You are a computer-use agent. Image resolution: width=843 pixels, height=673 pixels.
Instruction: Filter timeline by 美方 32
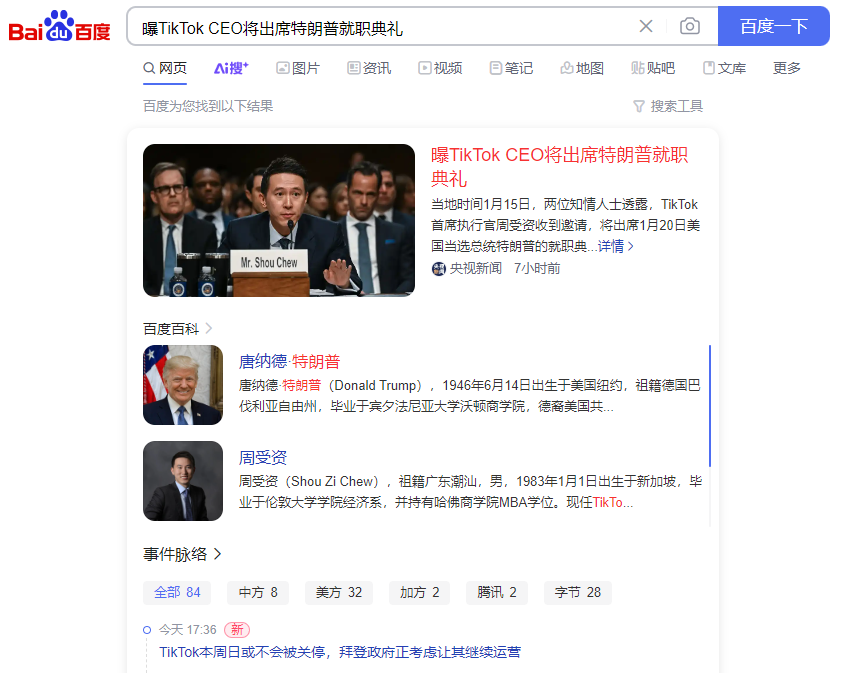pos(339,592)
